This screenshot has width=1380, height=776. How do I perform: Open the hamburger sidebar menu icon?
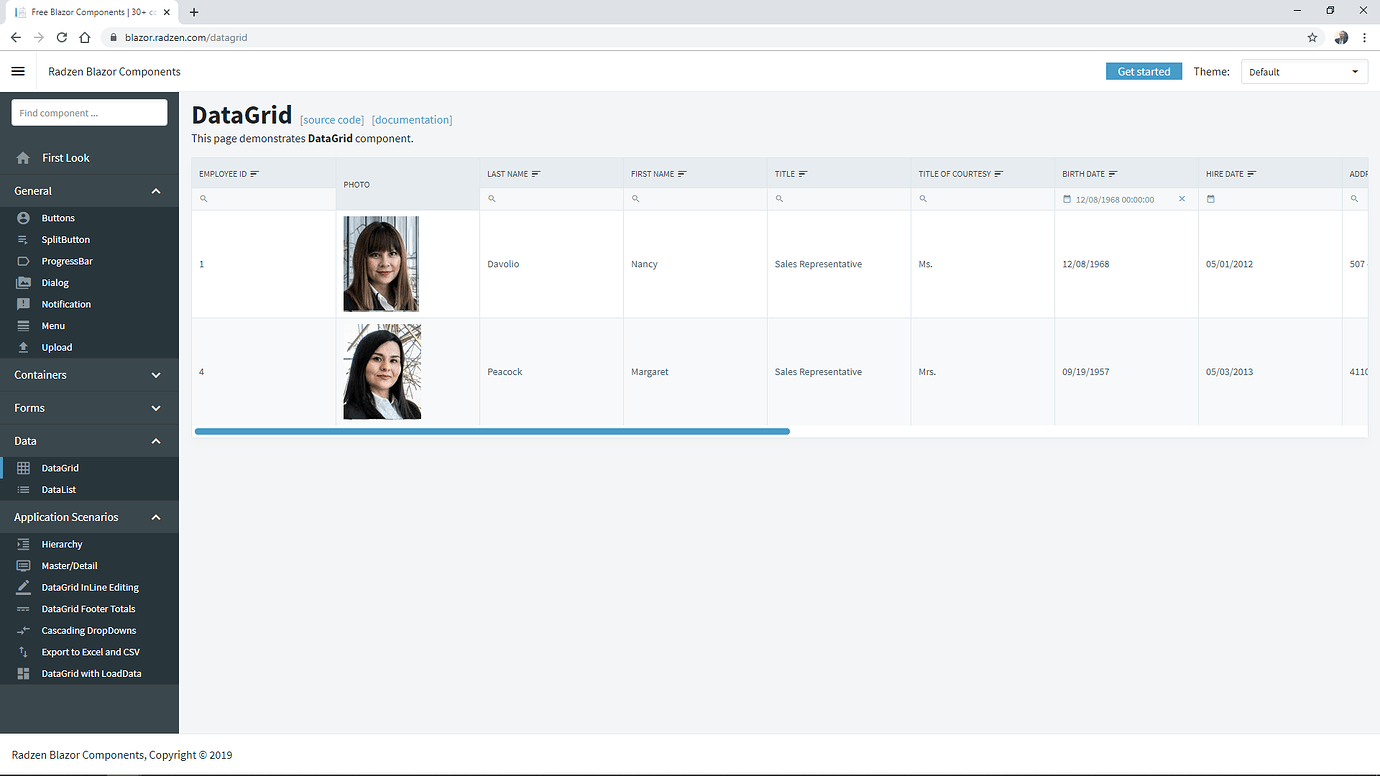click(x=18, y=72)
